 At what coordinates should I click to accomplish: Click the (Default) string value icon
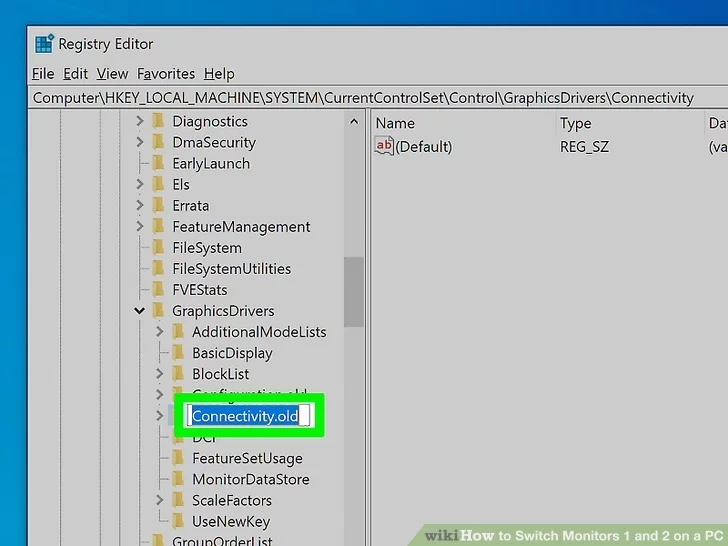[384, 146]
